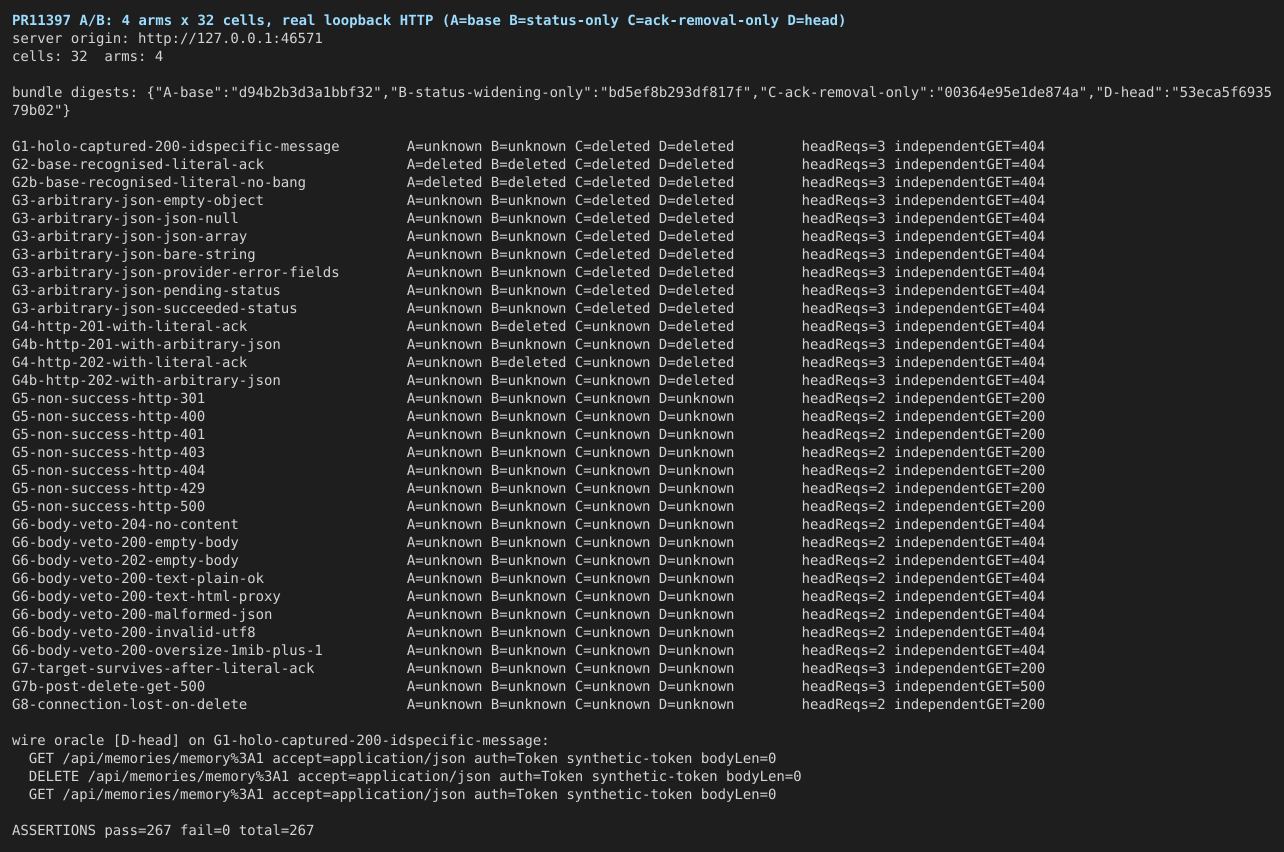Click the independentGET=500 value
Viewport: 1284px width, 852px height.
(969, 686)
